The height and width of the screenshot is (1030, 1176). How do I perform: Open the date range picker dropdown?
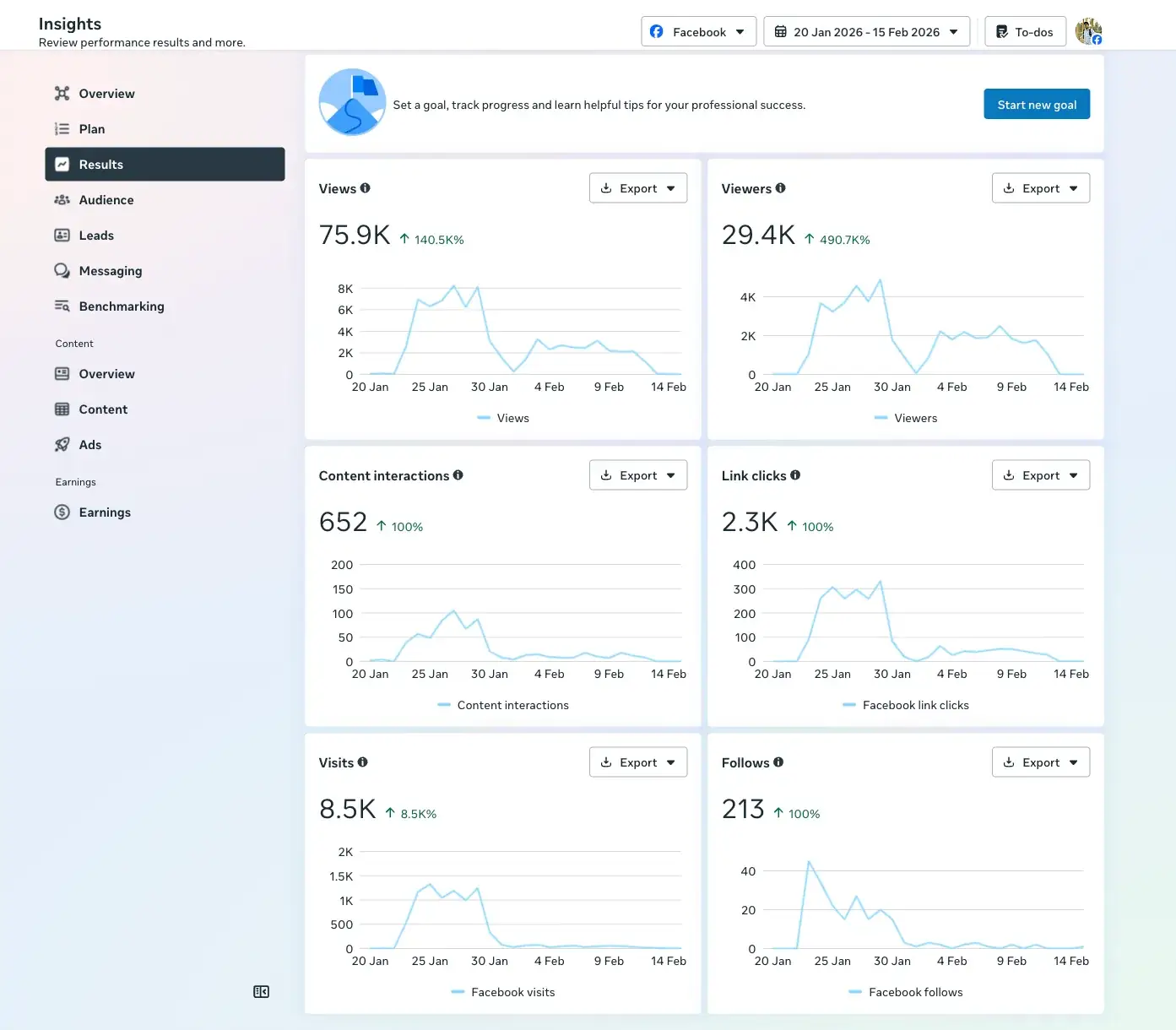(x=867, y=32)
